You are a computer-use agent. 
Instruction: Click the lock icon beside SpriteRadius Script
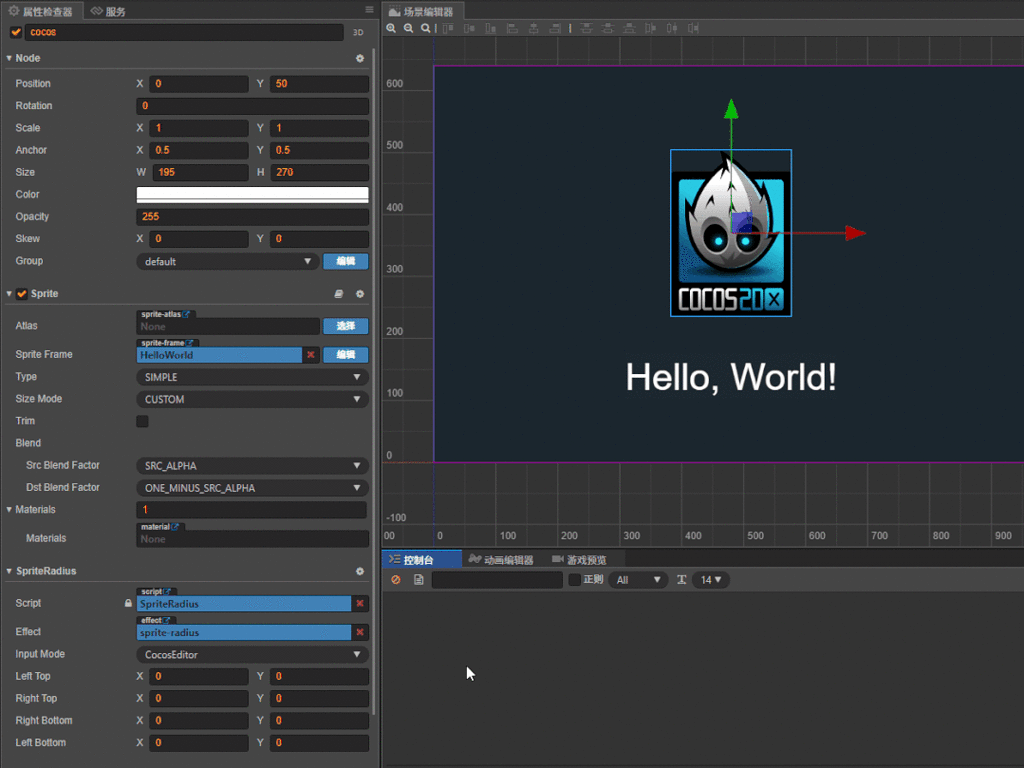point(130,603)
